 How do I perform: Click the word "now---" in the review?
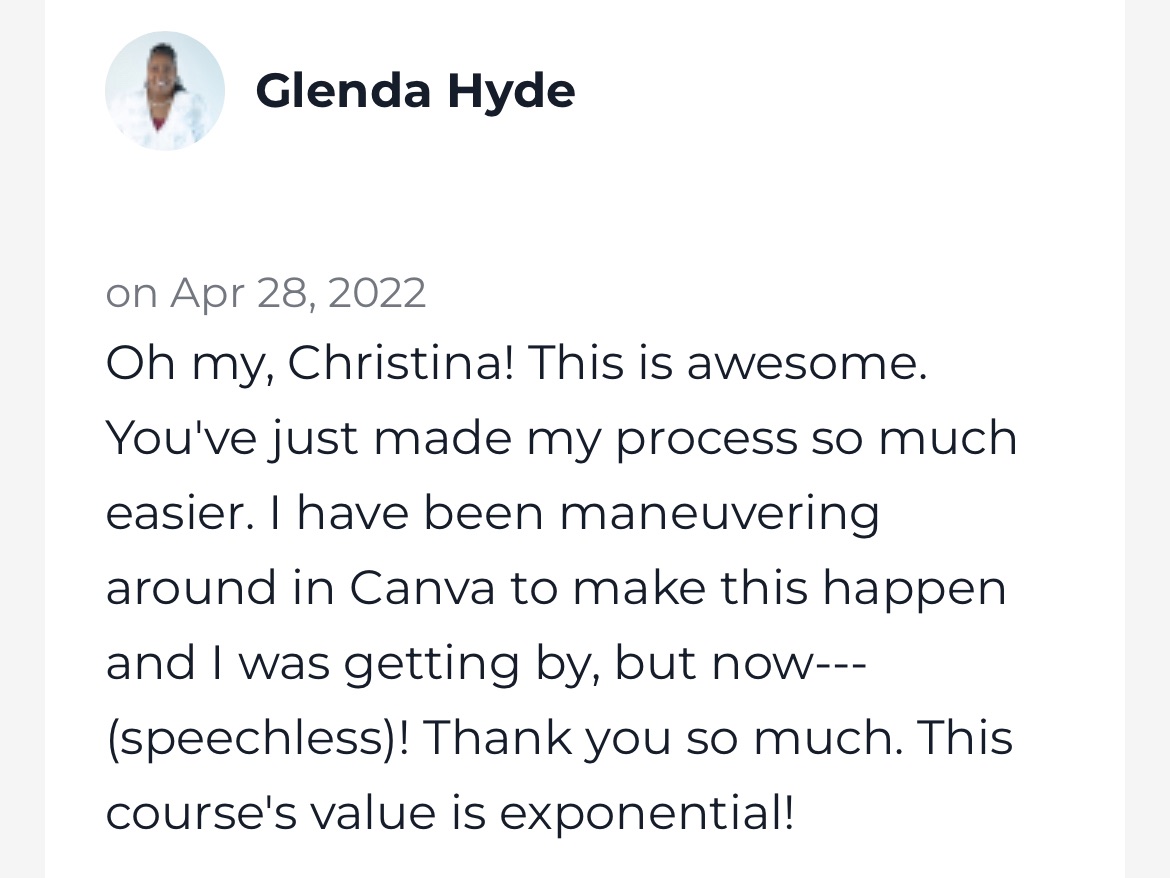(787, 664)
